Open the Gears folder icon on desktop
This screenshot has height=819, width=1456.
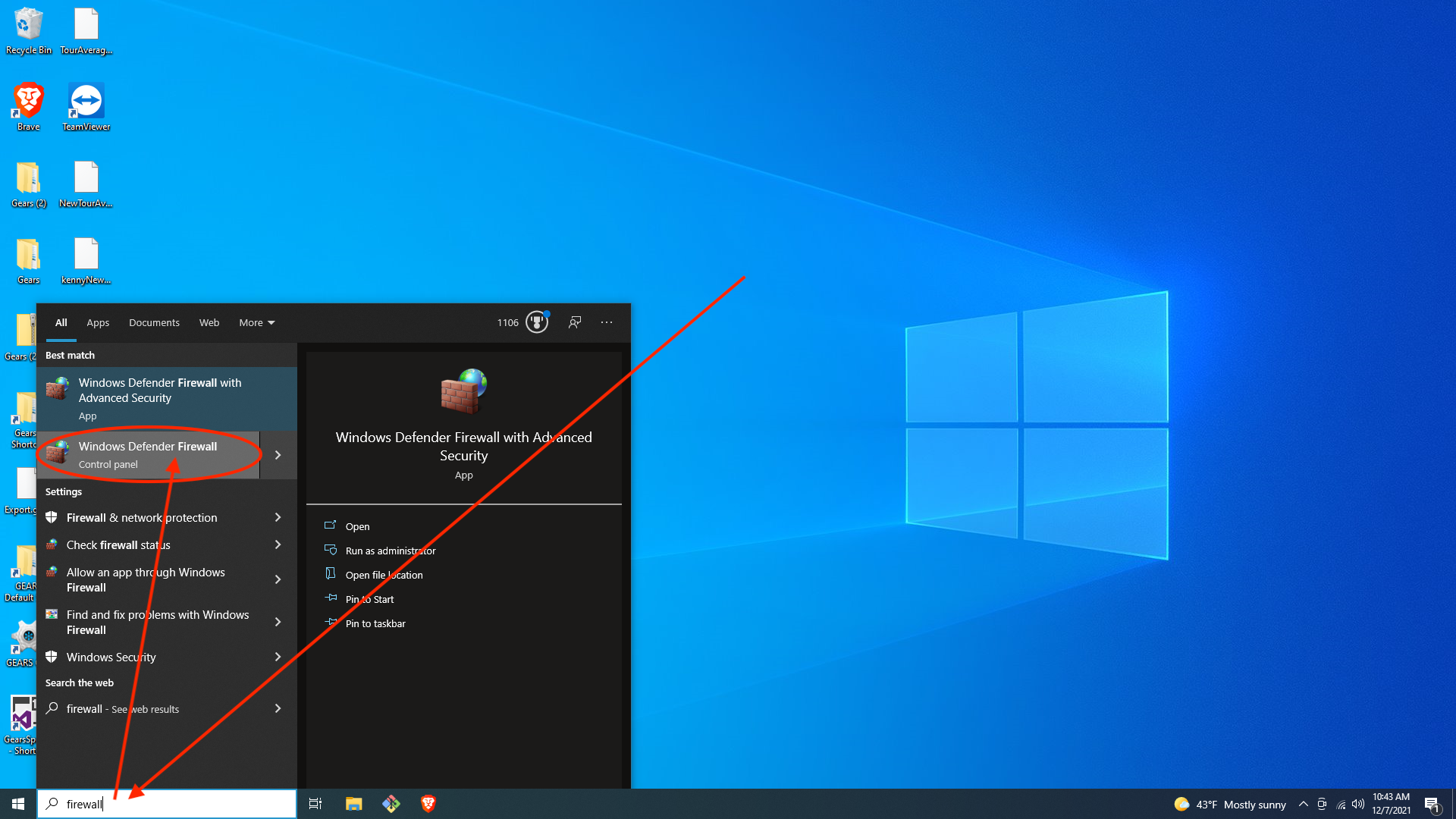(29, 260)
